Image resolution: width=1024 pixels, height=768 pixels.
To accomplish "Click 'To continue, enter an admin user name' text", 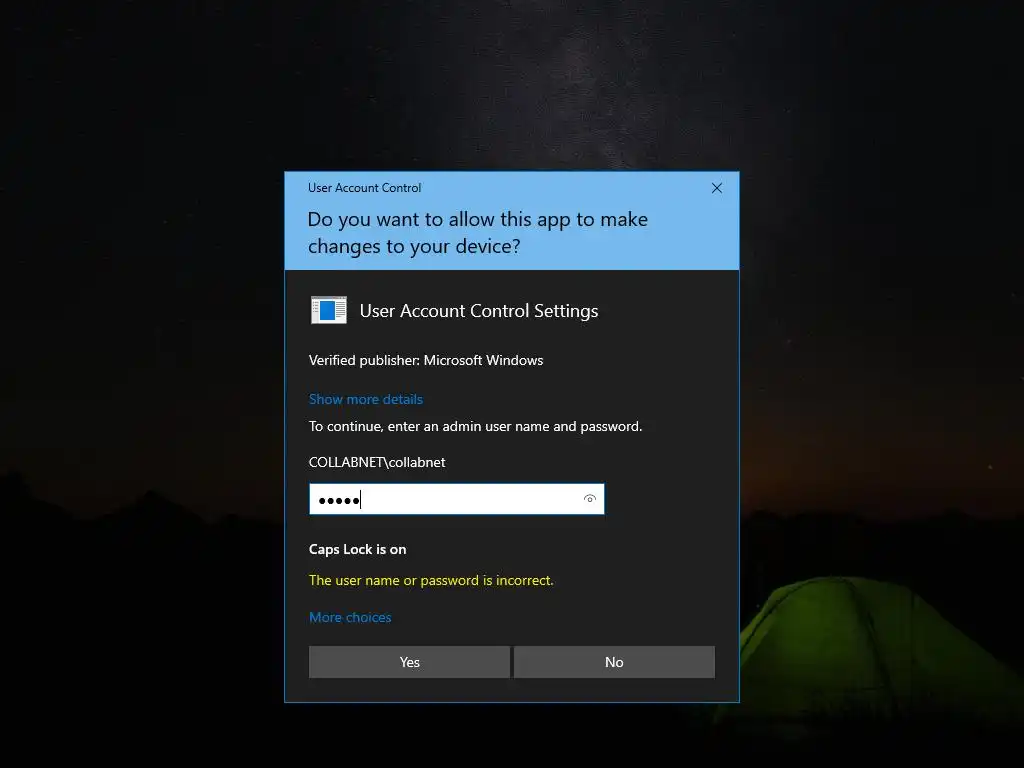I will (x=475, y=426).
